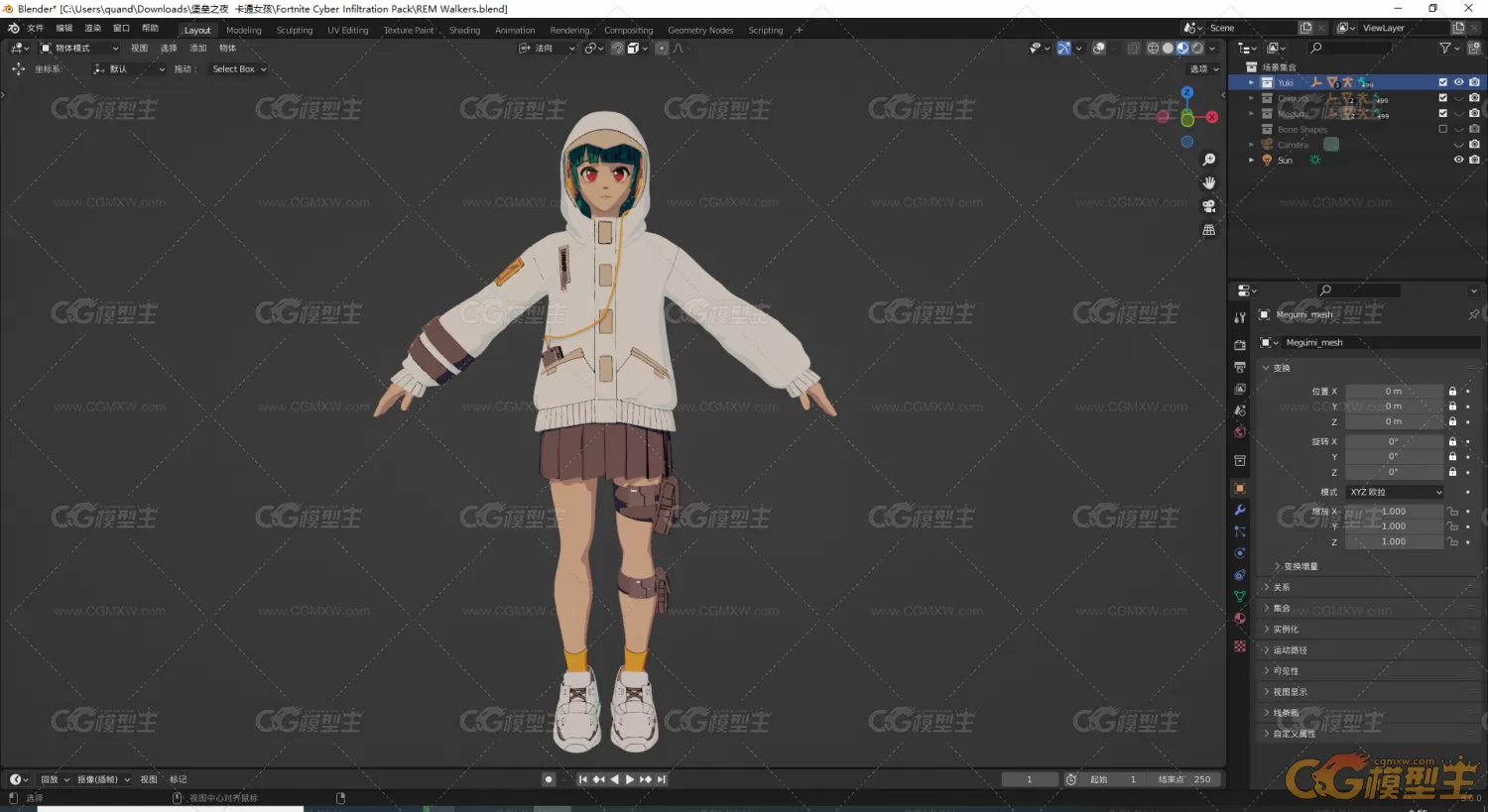
Task: Switch to the Geometry Nodes workspace tab
Action: click(700, 30)
